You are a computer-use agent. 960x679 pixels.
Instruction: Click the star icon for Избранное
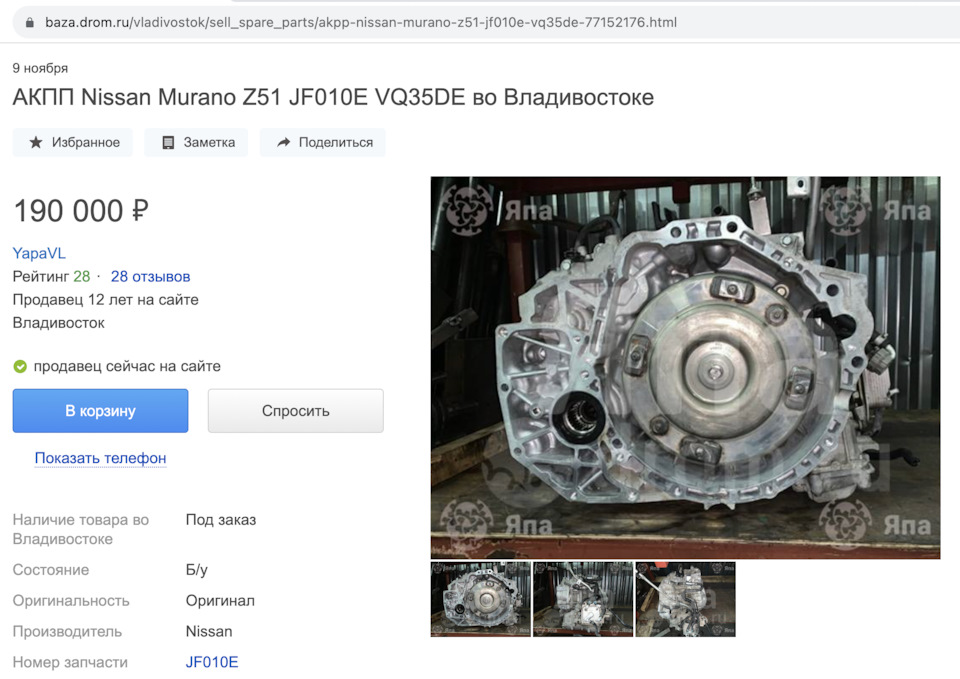click(36, 143)
